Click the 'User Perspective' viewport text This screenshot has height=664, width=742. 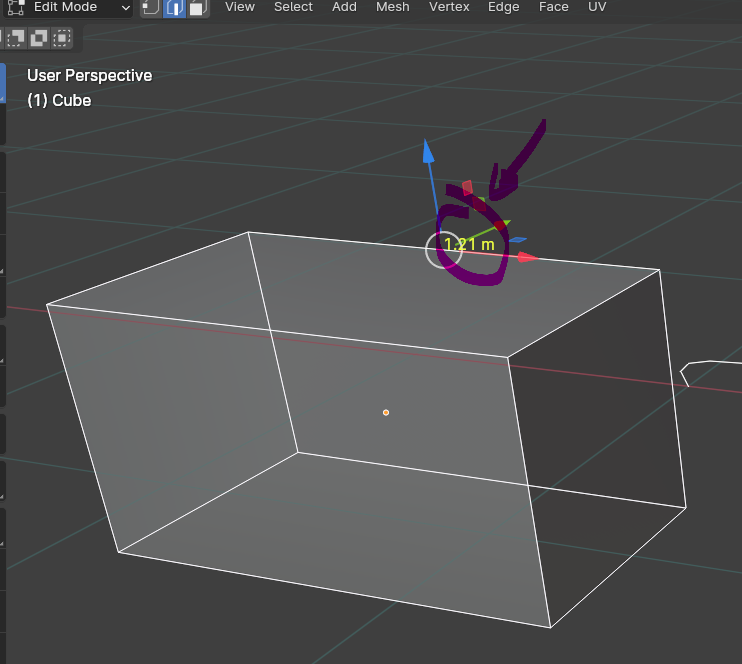pos(89,75)
